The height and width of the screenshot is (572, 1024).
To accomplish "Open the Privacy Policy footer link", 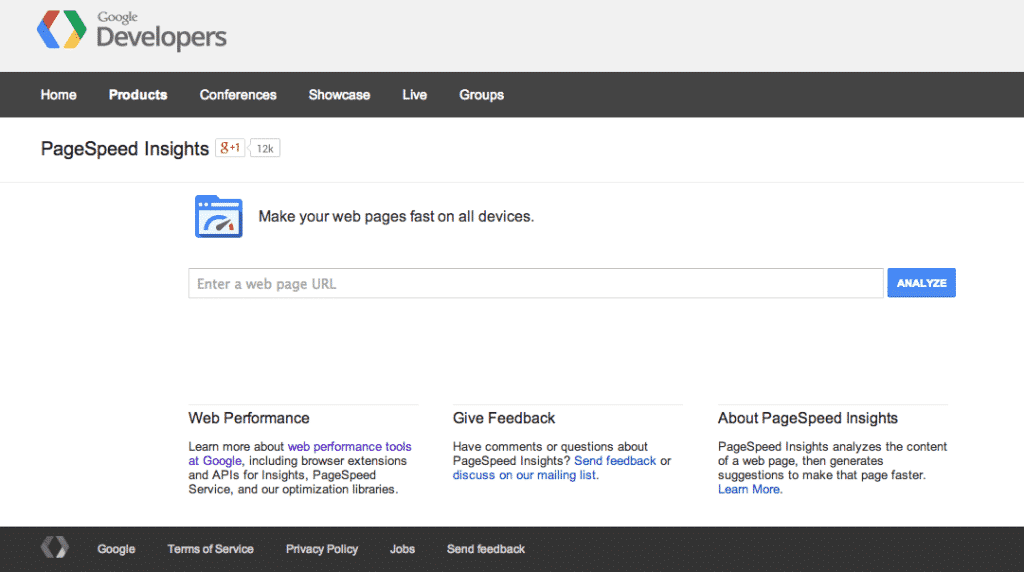I will [322, 549].
